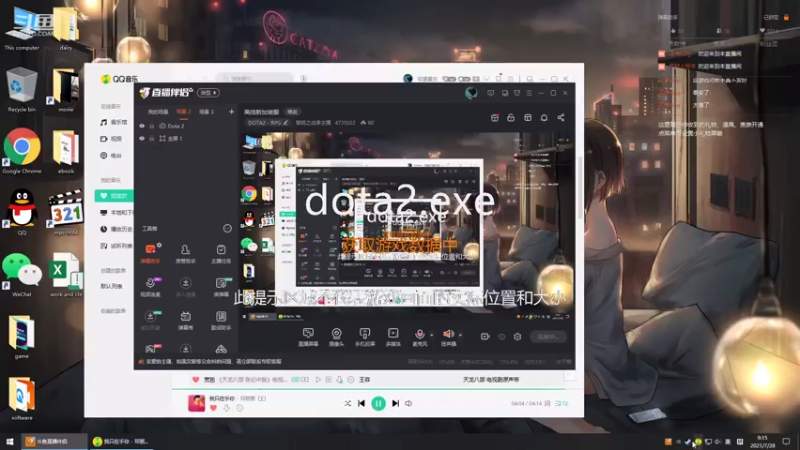Edit the DOTA2 - RPG stream title pencil
Viewport: 800px width, 450px height.
286,123
